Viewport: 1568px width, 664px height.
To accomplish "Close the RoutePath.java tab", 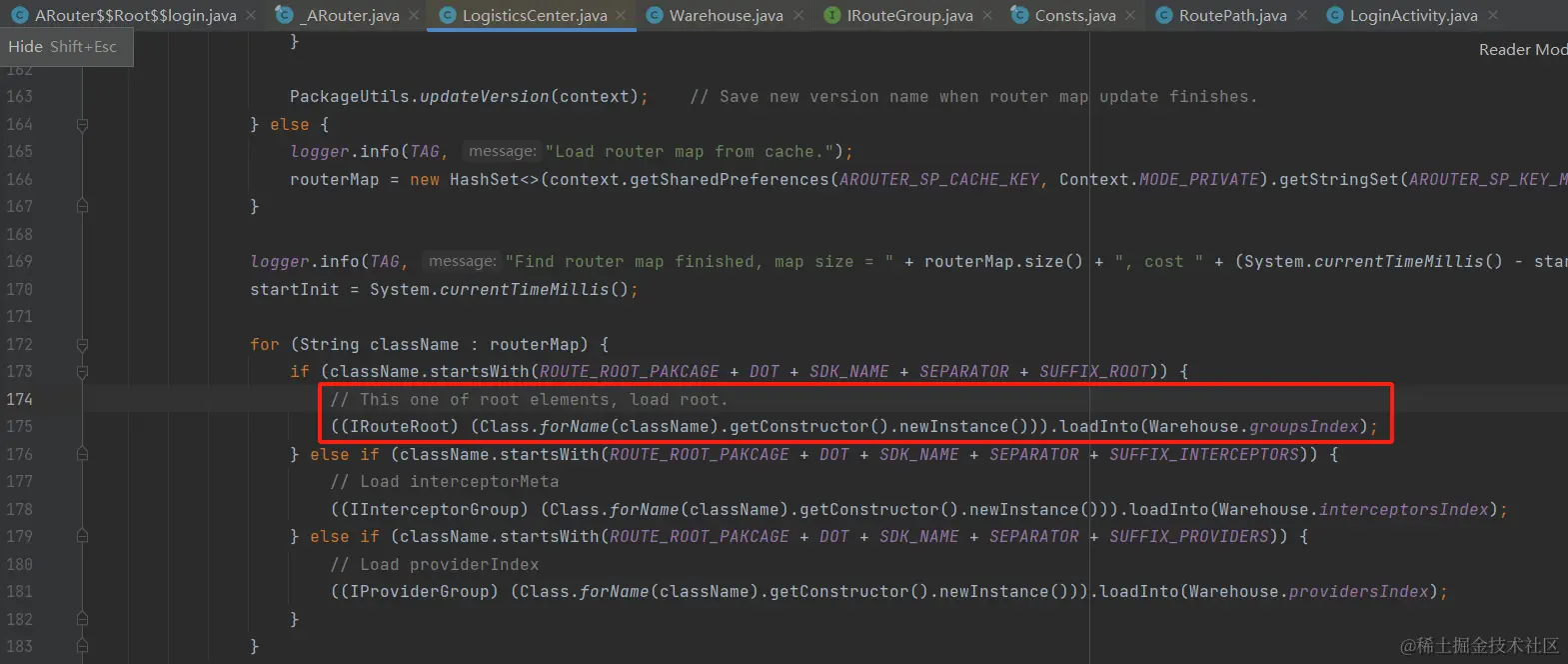I will pos(1301,15).
